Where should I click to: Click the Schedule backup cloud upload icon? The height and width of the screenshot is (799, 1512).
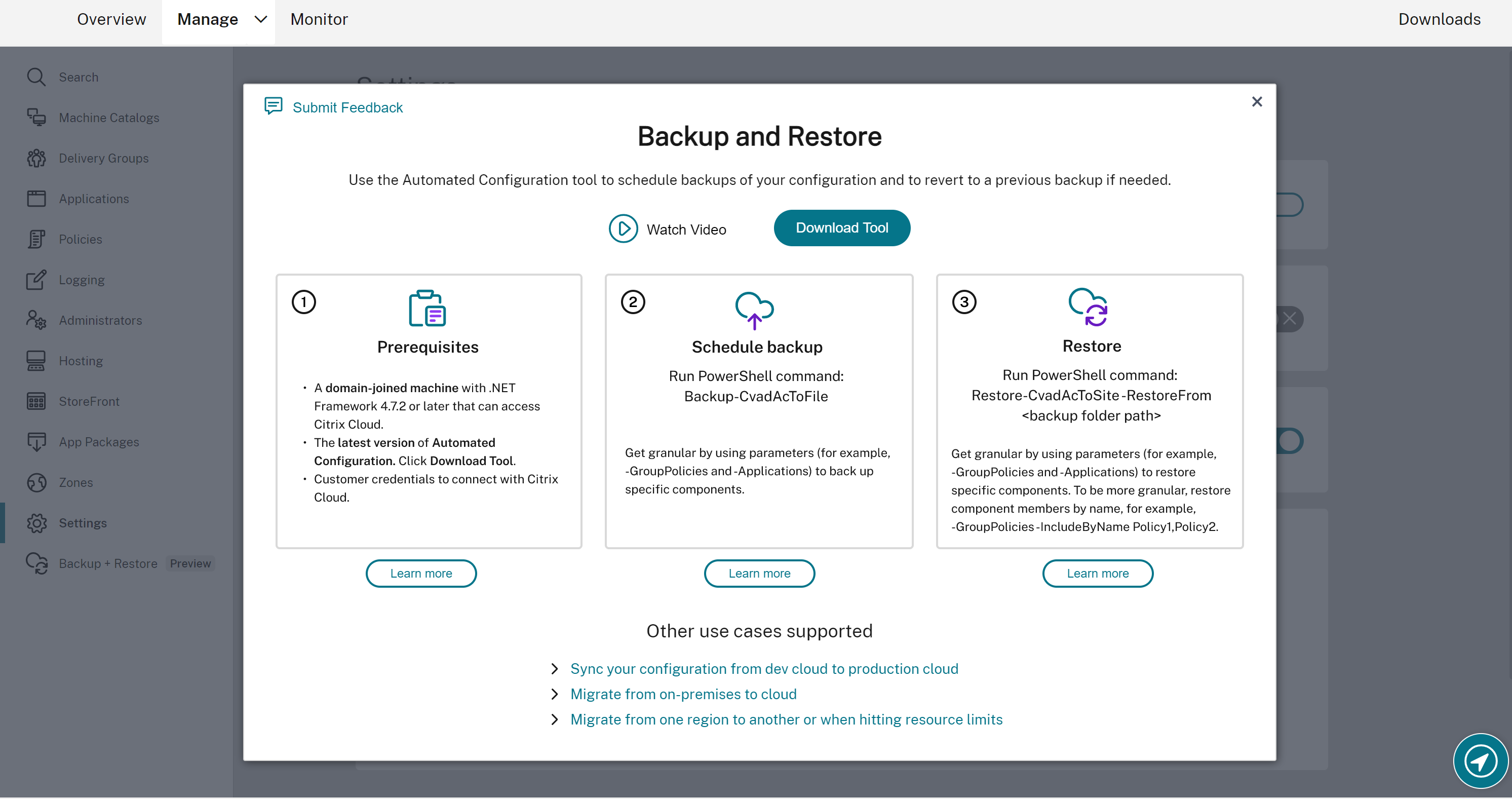pyautogui.click(x=755, y=308)
